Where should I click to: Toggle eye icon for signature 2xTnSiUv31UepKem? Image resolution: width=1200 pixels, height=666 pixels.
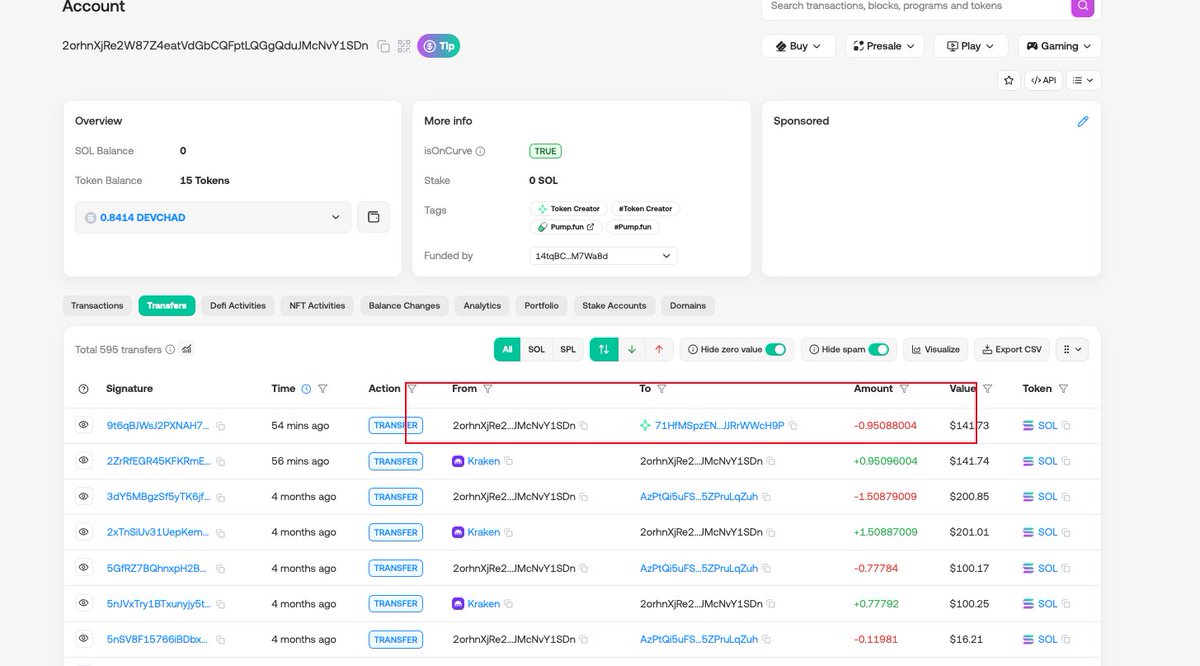click(x=84, y=532)
